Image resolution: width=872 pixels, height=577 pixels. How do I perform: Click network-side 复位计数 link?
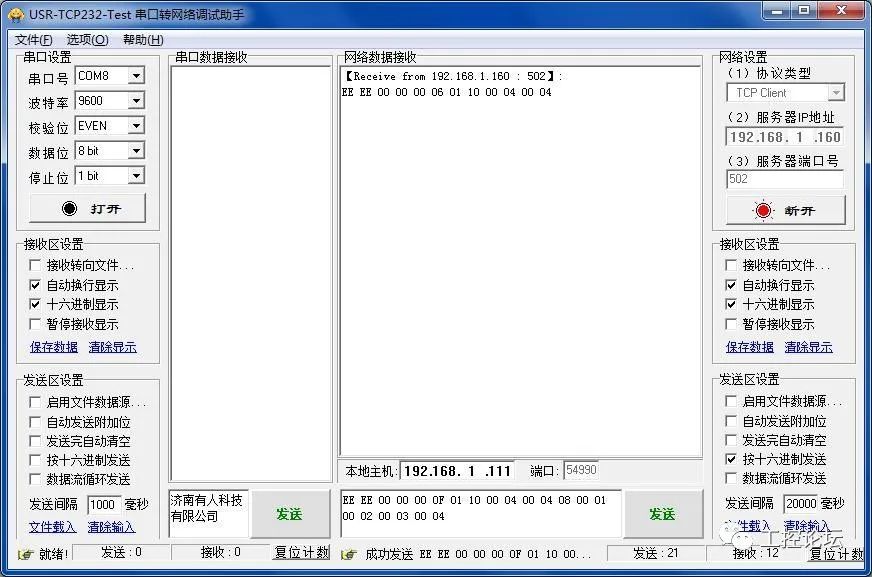[x=836, y=554]
